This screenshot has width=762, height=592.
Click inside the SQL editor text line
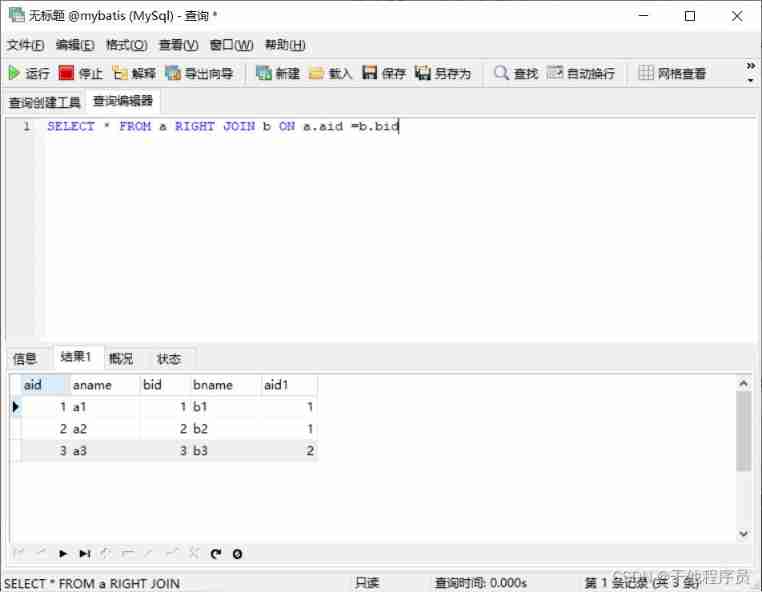point(223,126)
